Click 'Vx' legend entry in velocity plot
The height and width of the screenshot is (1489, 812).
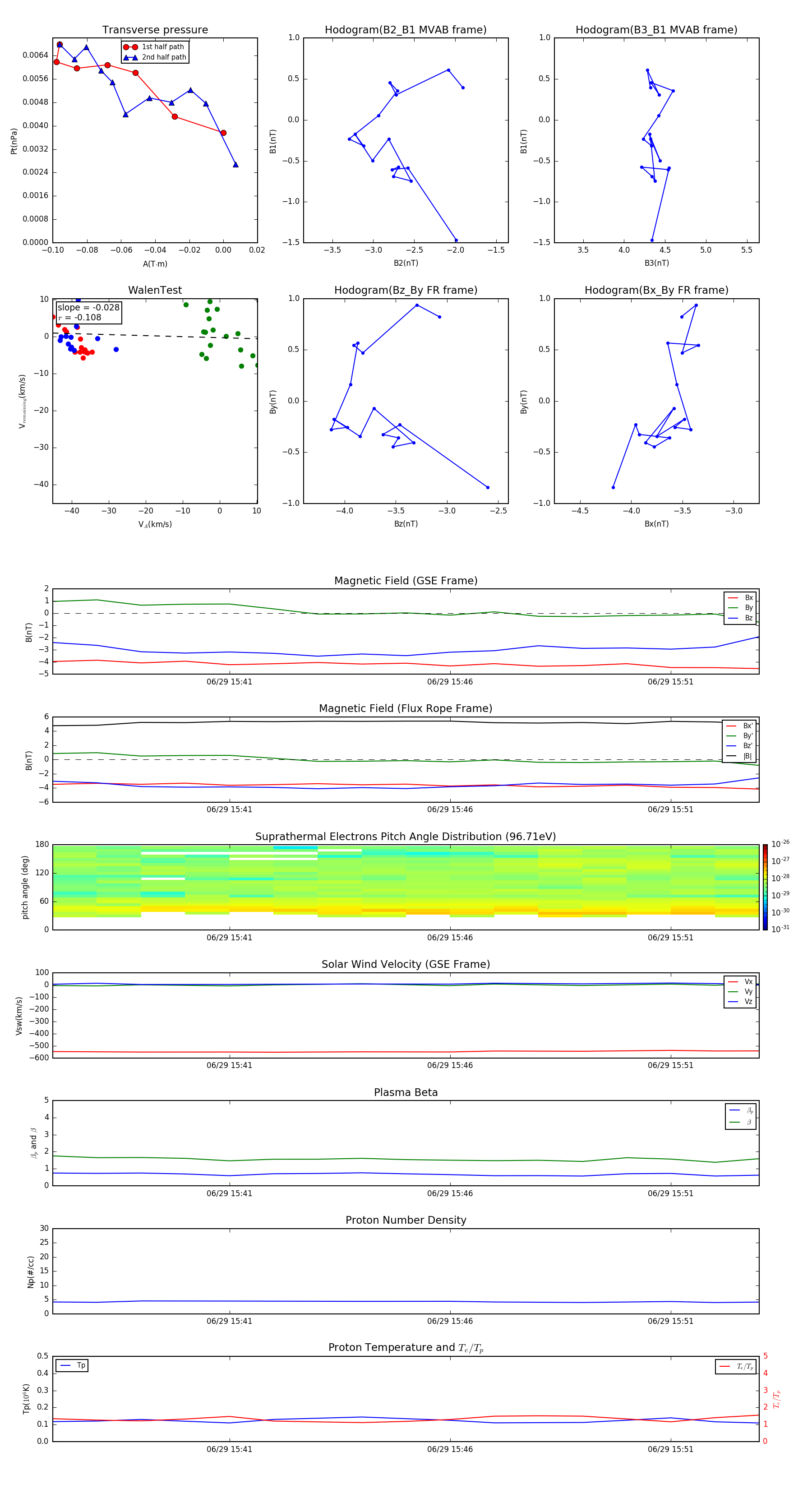point(740,981)
